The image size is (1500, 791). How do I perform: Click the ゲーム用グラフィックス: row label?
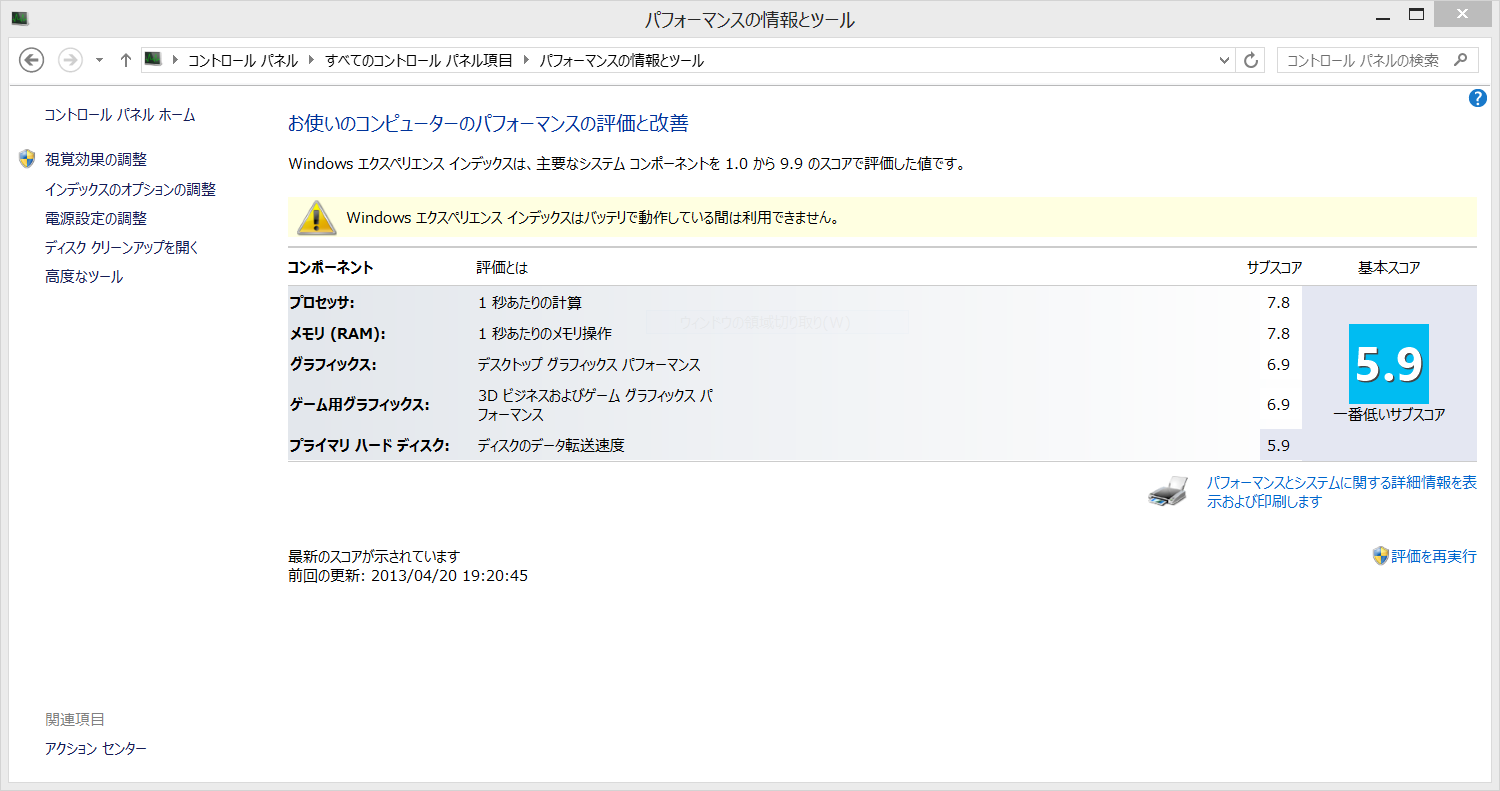point(359,405)
